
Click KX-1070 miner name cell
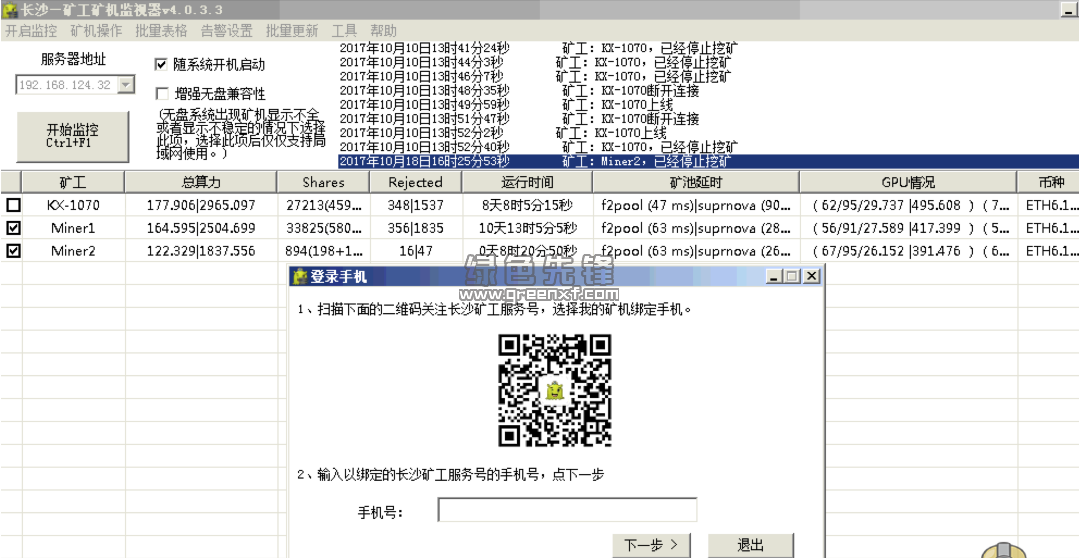[73, 205]
